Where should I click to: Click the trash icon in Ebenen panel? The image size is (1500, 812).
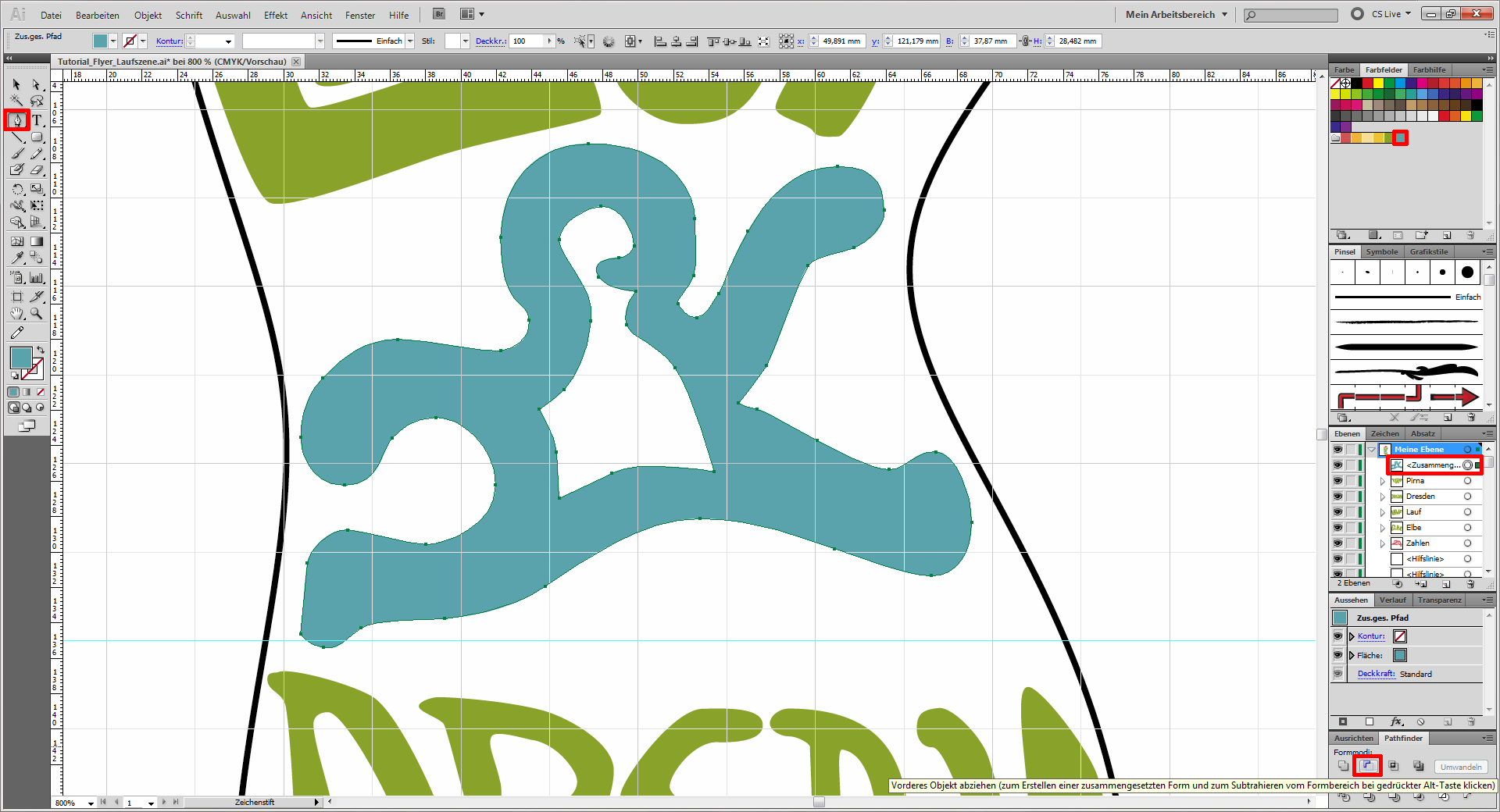pos(1470,584)
